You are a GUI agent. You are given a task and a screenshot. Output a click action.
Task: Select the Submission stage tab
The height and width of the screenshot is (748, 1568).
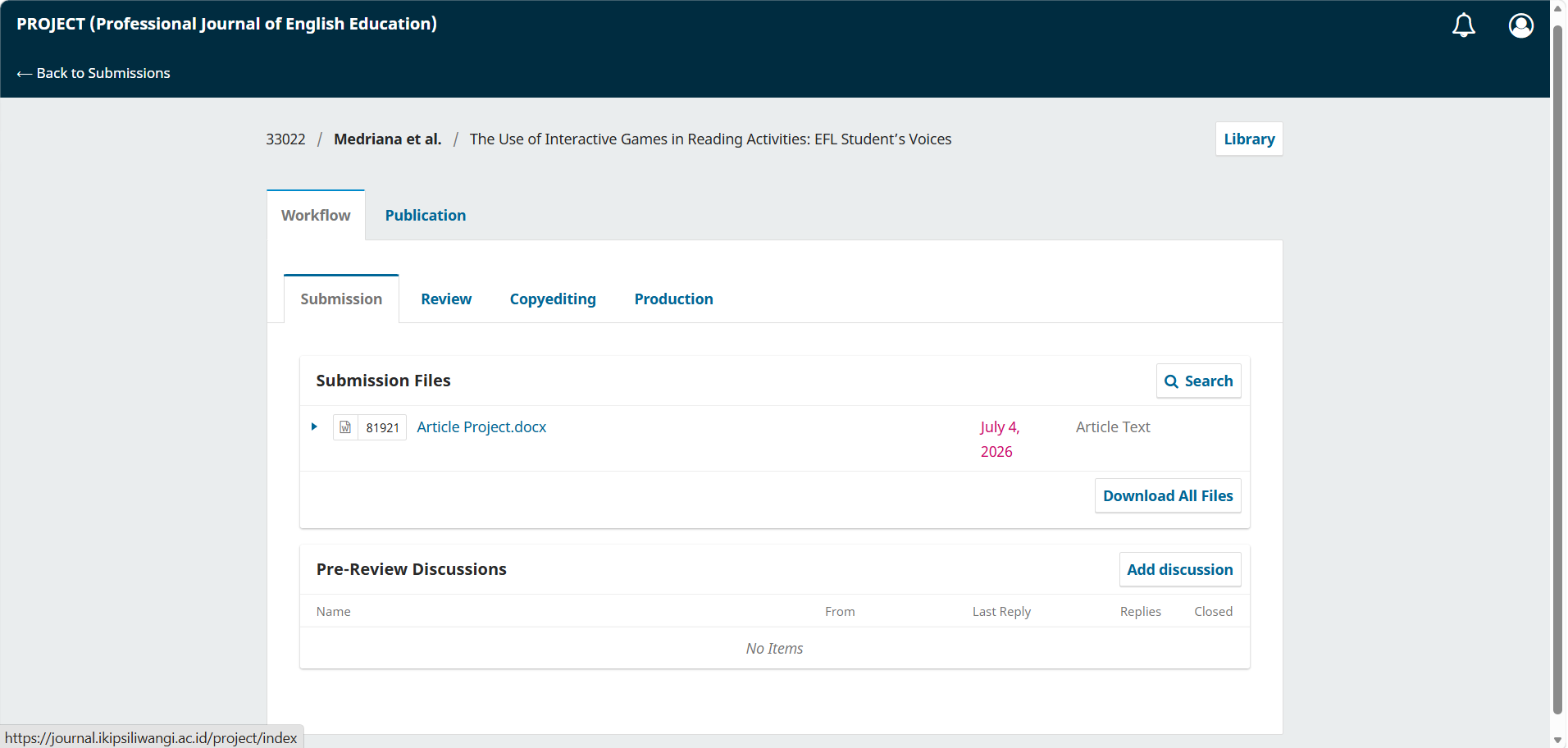click(x=341, y=299)
